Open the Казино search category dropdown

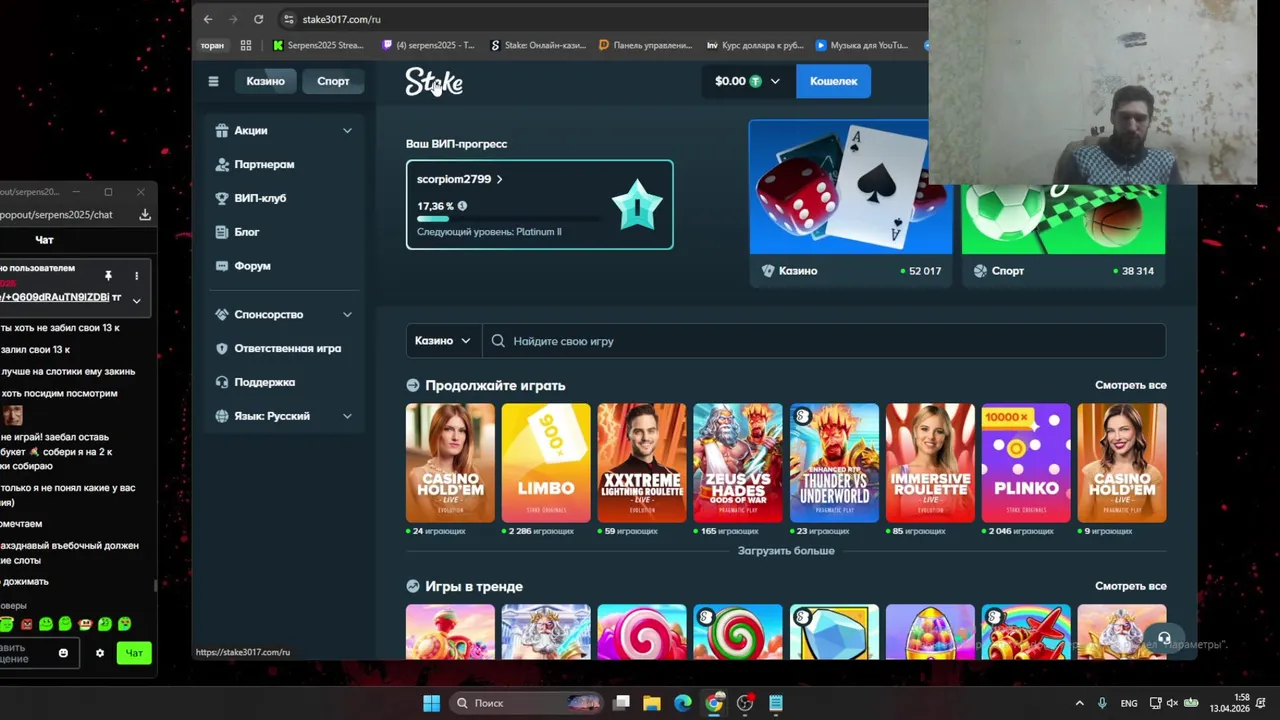tap(442, 341)
